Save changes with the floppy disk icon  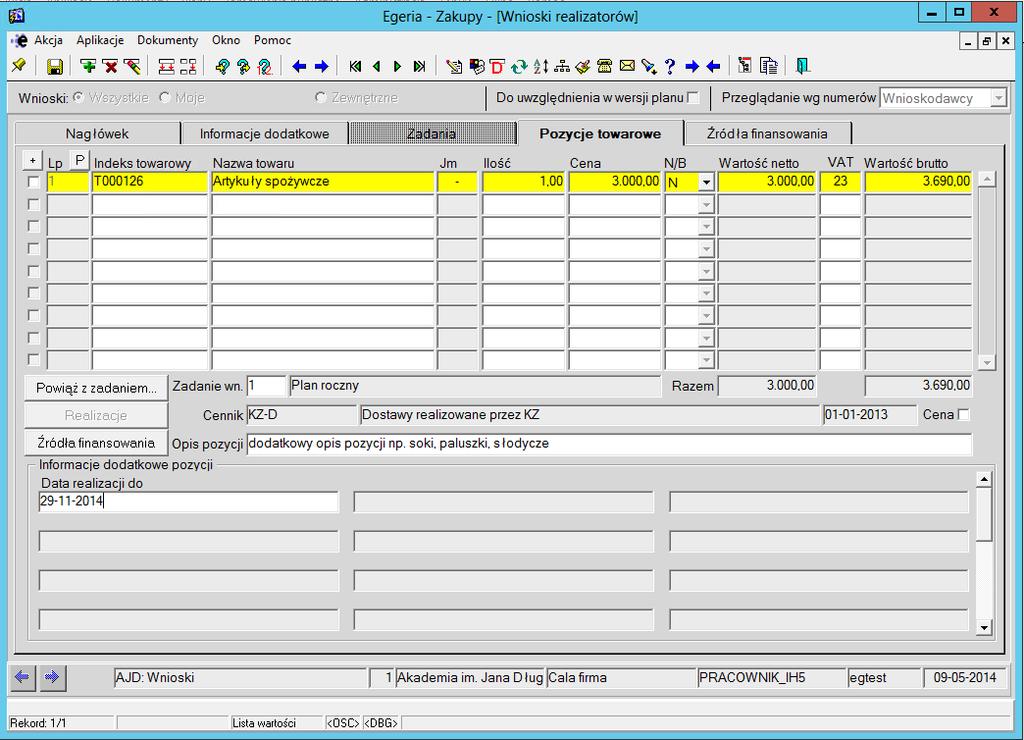pyautogui.click(x=55, y=66)
